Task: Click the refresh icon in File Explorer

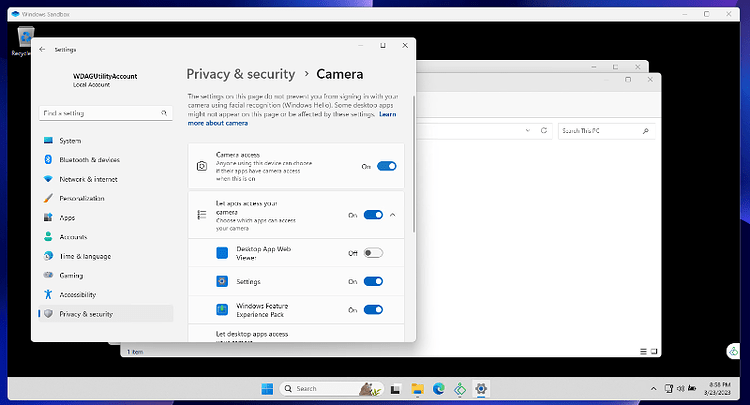Action: click(544, 130)
